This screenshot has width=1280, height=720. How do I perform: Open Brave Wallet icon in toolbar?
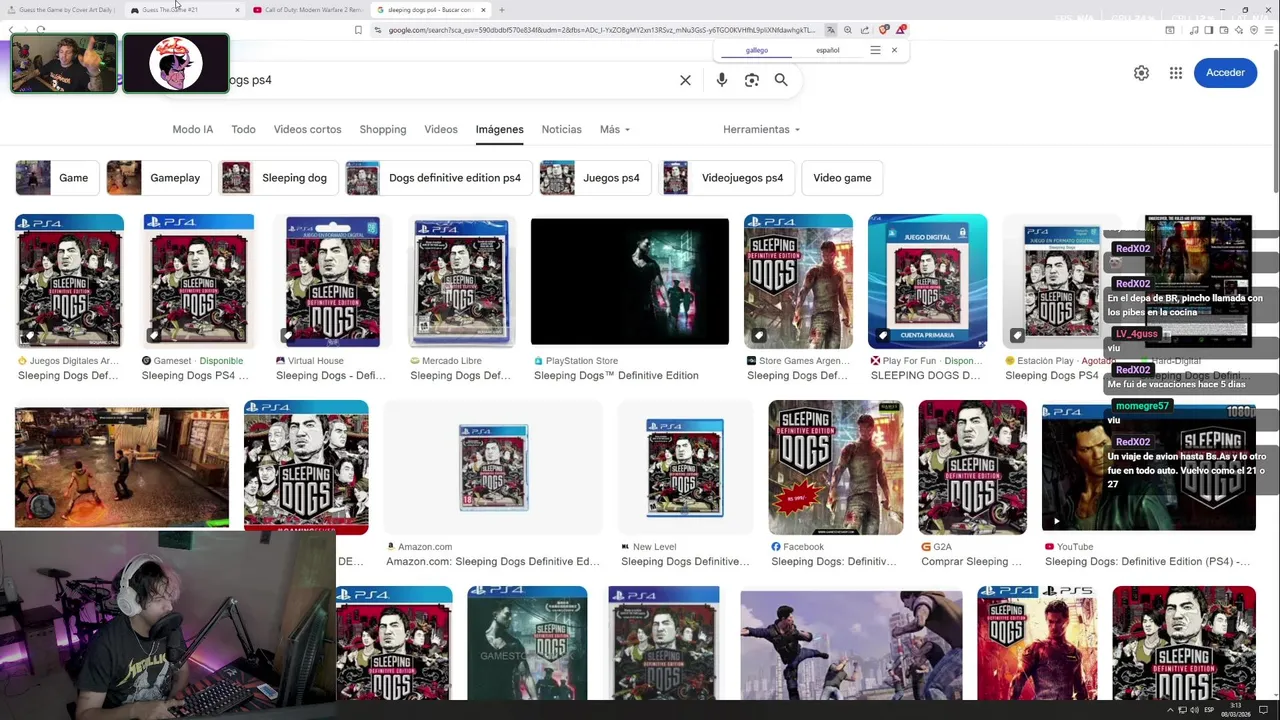click(1224, 30)
